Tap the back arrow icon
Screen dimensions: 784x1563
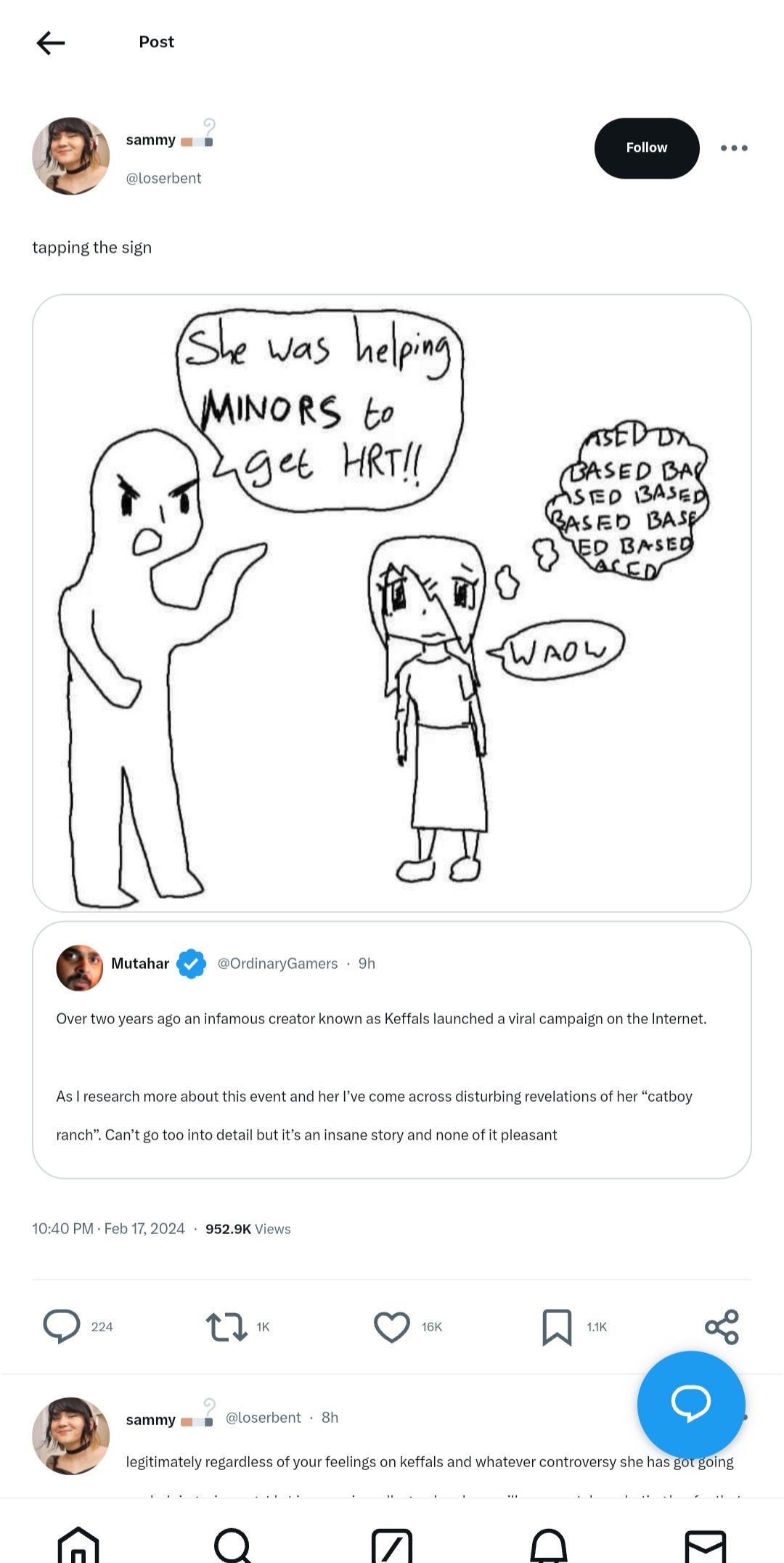(51, 43)
